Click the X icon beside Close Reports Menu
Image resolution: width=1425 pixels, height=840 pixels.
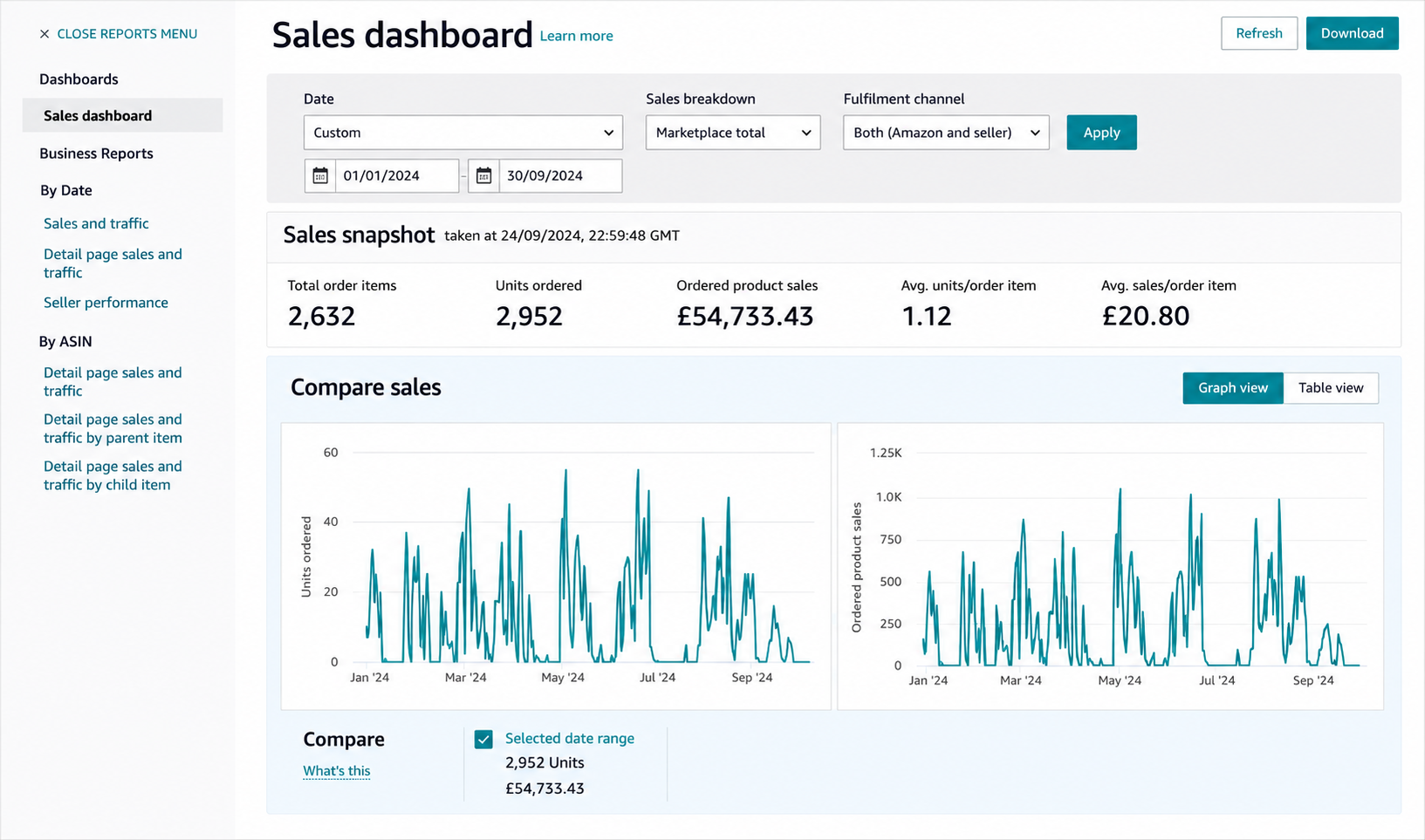(45, 34)
